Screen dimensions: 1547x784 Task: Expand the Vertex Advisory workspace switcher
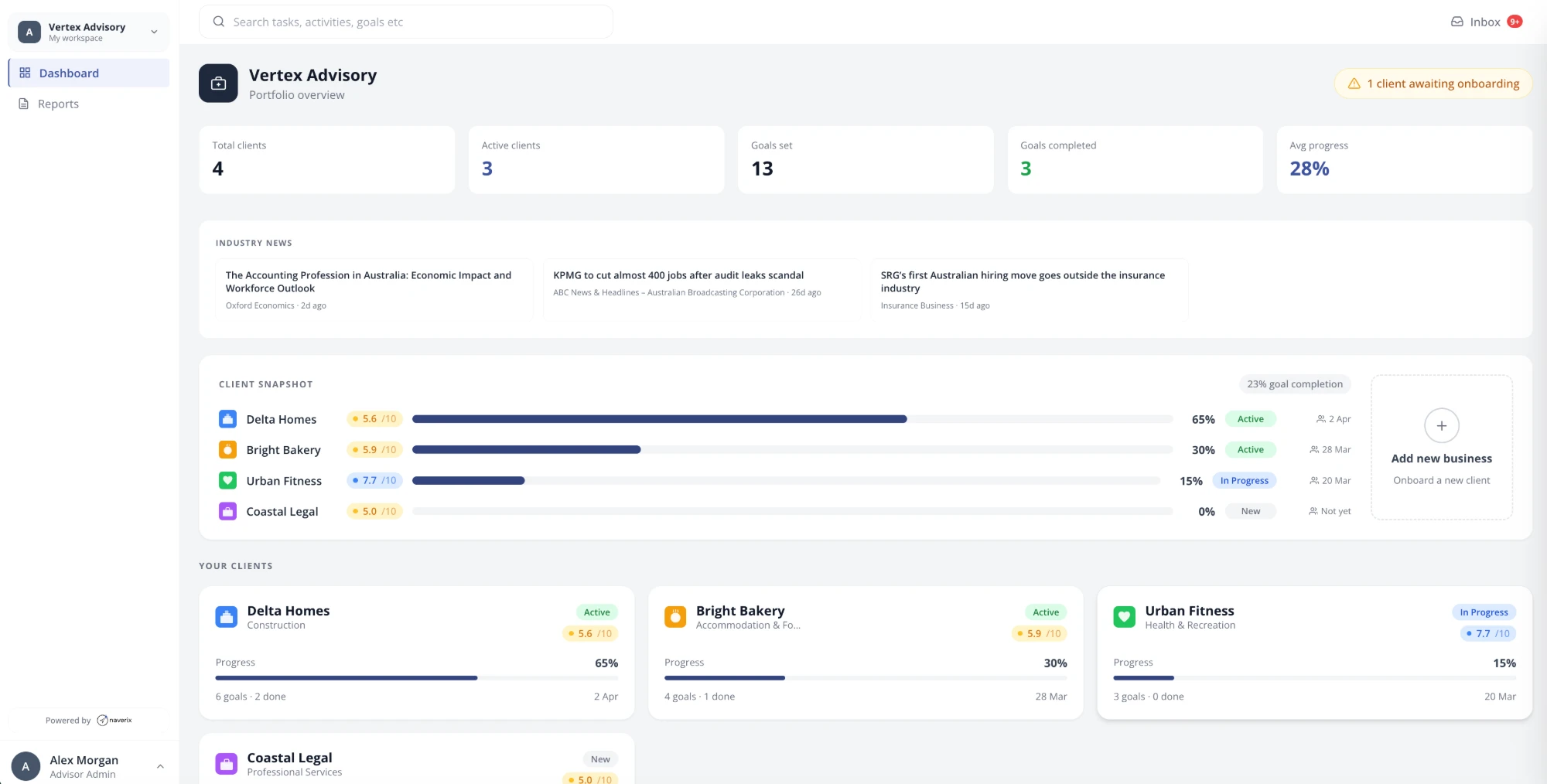(154, 32)
